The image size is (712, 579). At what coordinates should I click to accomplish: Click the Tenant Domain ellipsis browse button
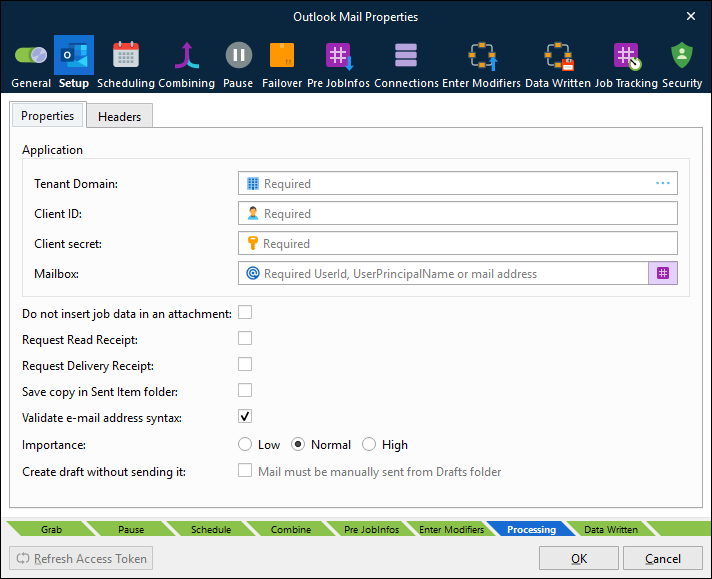(x=663, y=183)
